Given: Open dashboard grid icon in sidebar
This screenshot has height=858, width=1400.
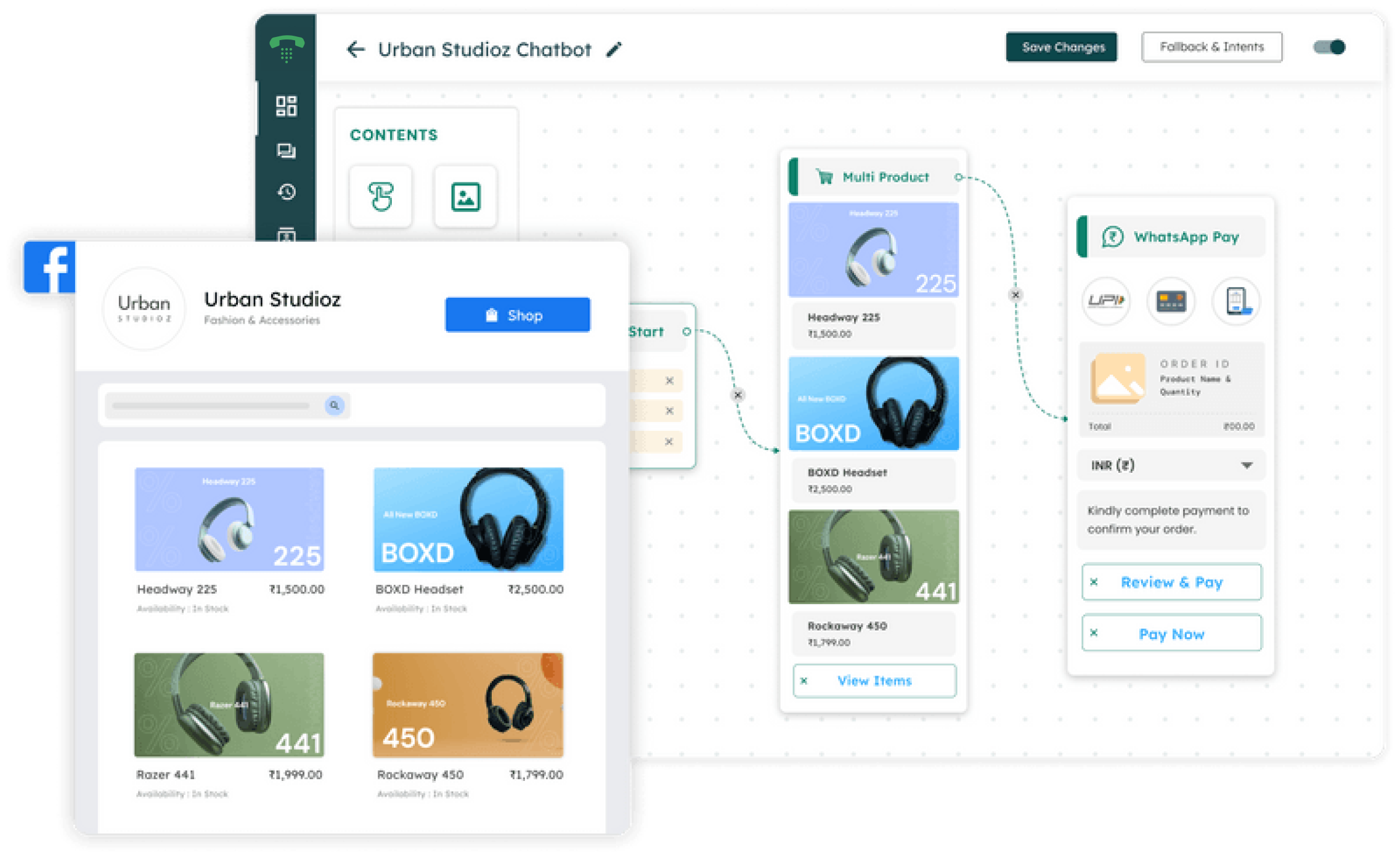Looking at the screenshot, I should tap(286, 106).
